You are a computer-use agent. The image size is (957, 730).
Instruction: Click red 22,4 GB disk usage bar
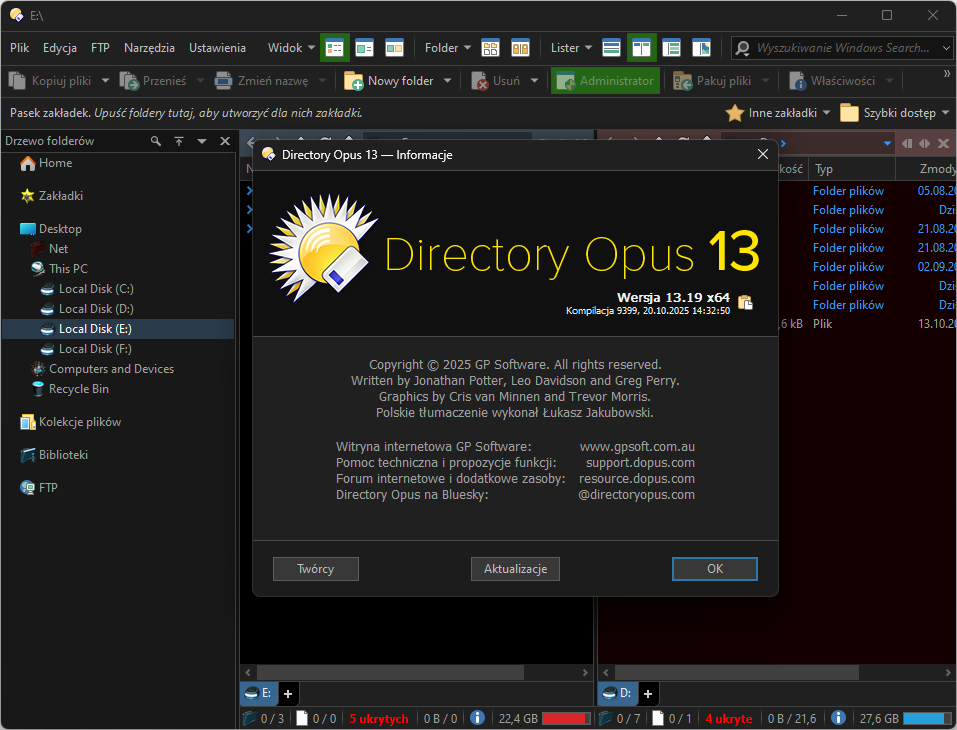click(x=566, y=718)
